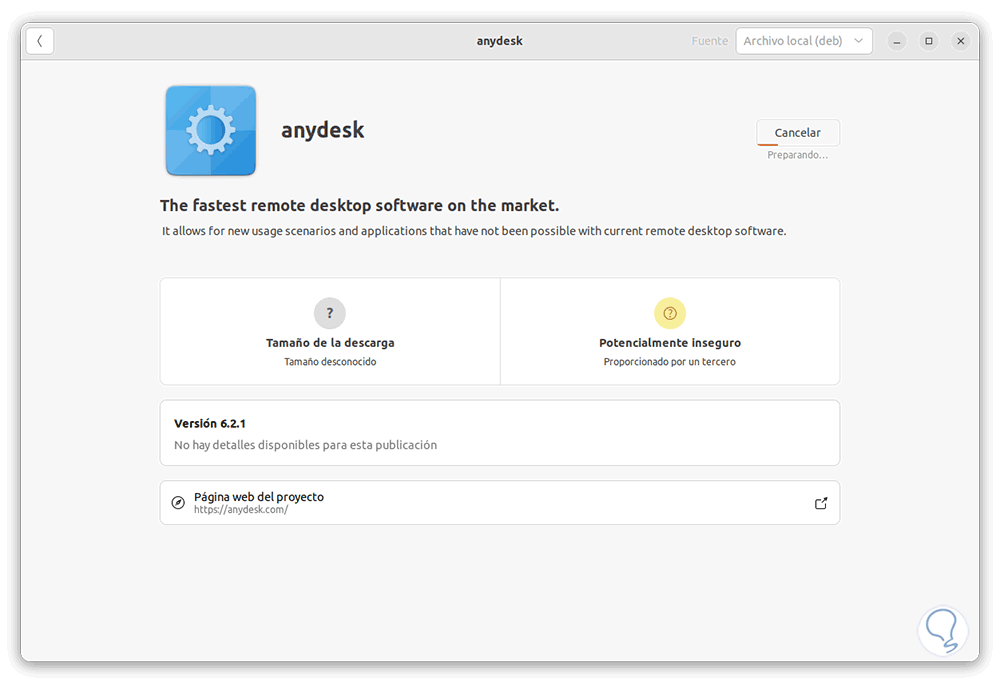Open the Tamaño de la descarga card

tap(330, 331)
